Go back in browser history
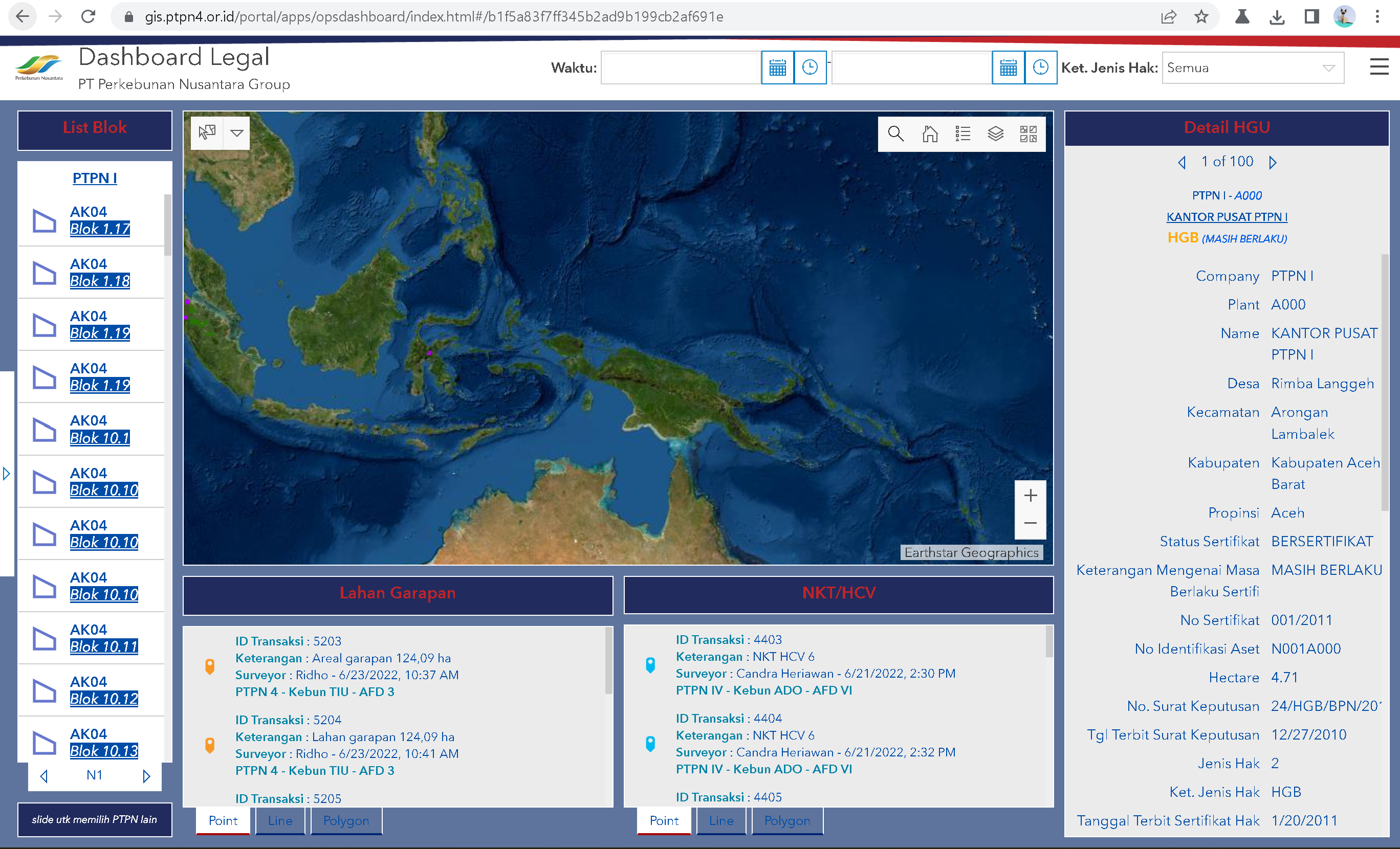Screen dimensions: 1400x849 [22, 16]
